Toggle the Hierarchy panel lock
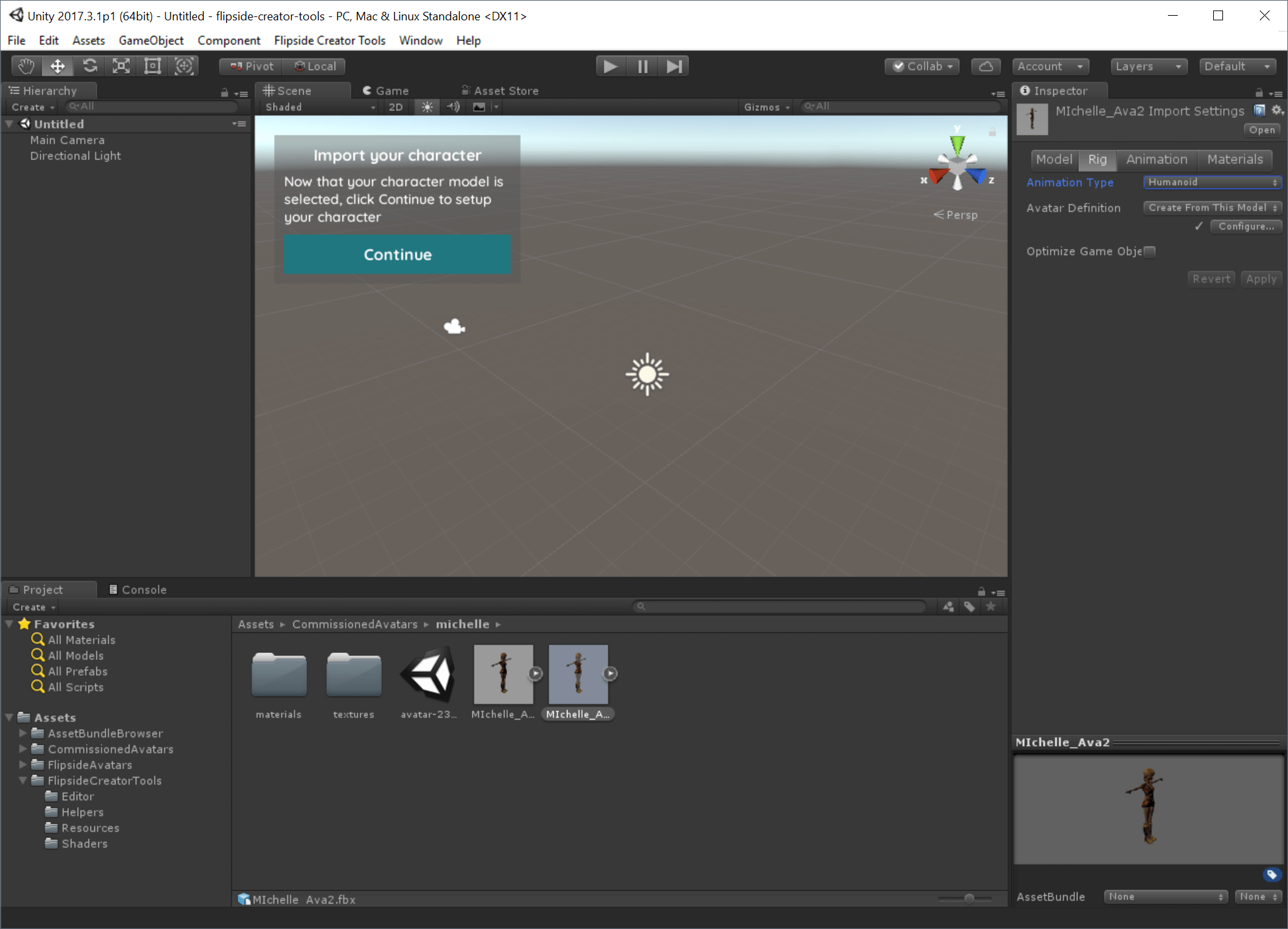This screenshot has width=1288, height=929. coord(224,93)
